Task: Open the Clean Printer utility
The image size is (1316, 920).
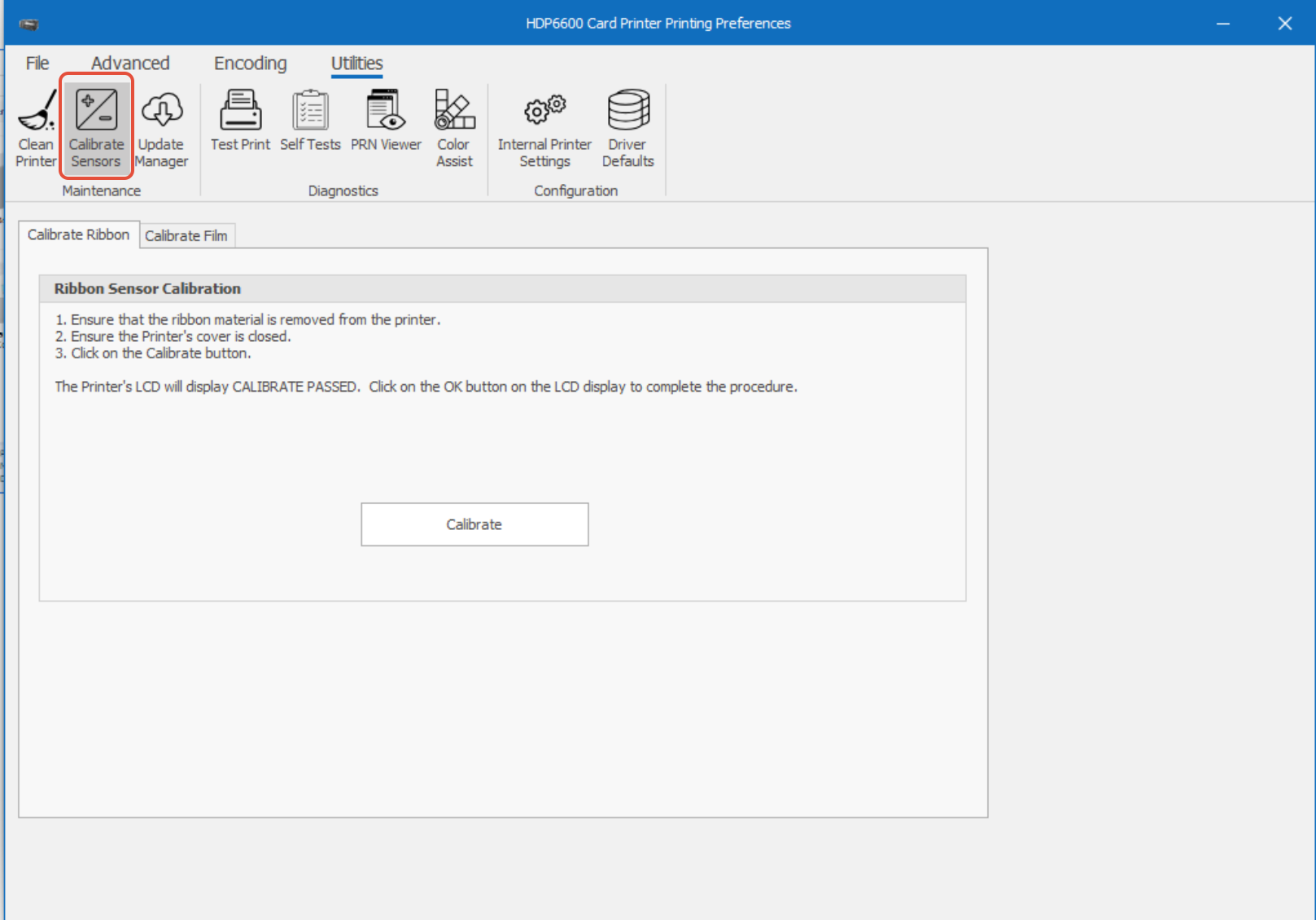Action: pos(37,128)
